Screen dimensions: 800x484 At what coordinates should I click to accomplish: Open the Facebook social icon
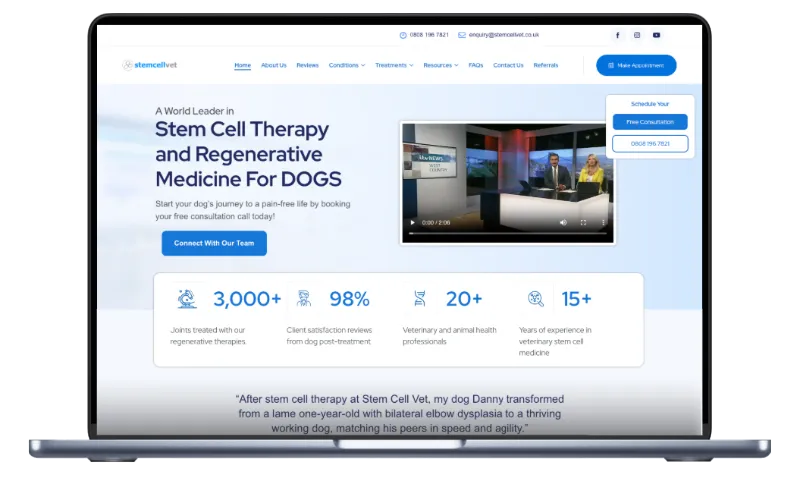[x=617, y=35]
